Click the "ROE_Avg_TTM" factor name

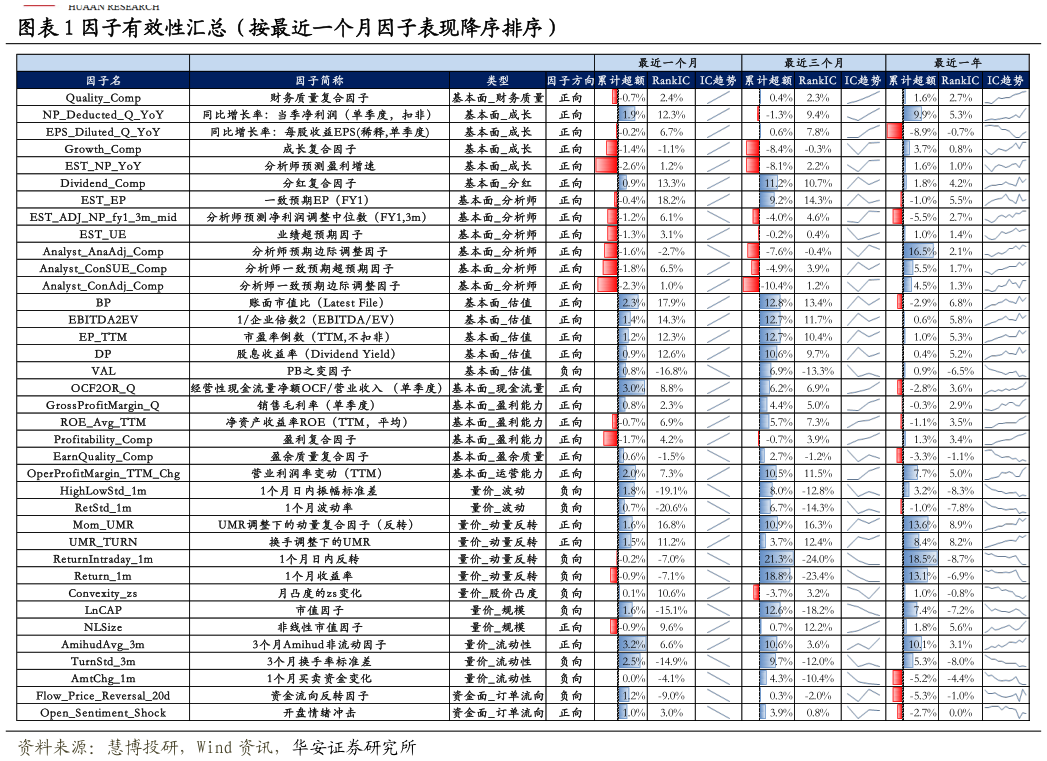[103, 422]
